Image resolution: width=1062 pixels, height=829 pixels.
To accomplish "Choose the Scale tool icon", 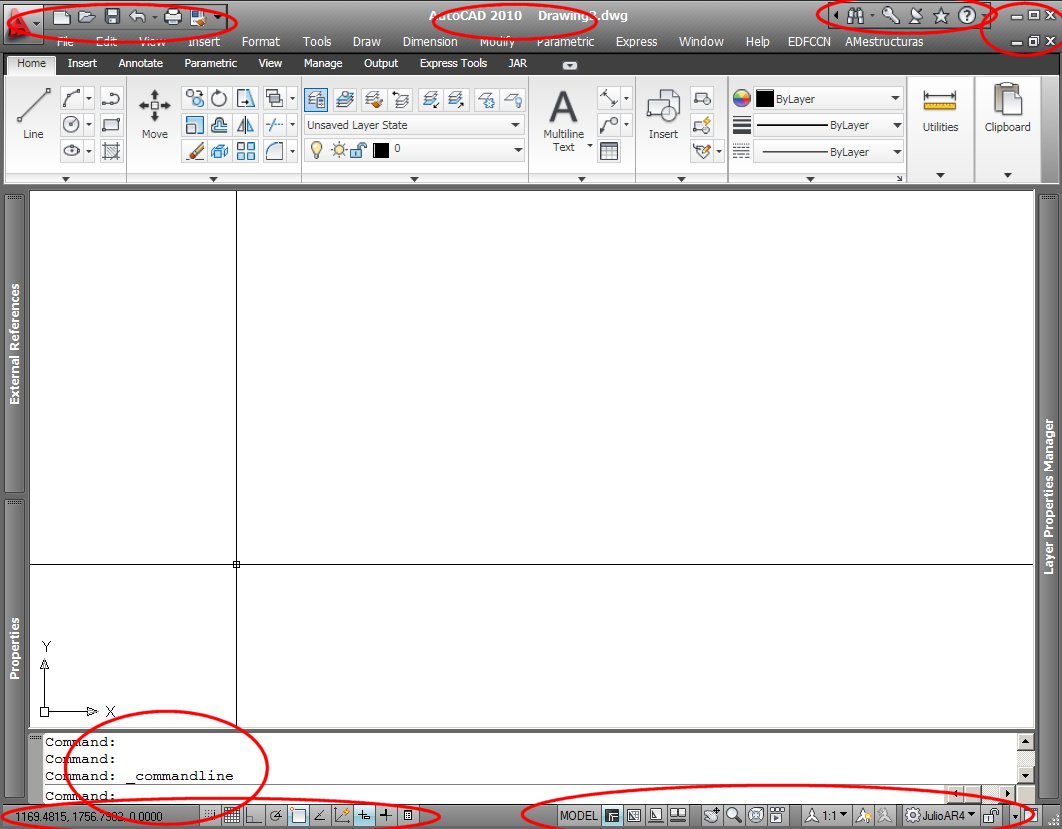I will click(194, 125).
